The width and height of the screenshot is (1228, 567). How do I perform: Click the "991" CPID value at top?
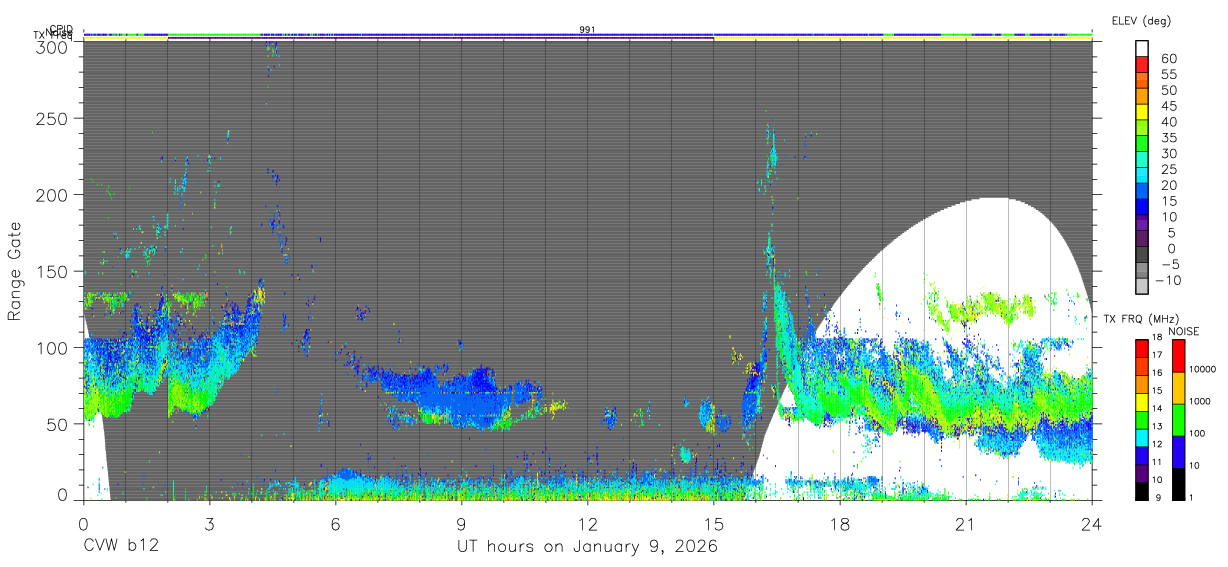[x=587, y=30]
